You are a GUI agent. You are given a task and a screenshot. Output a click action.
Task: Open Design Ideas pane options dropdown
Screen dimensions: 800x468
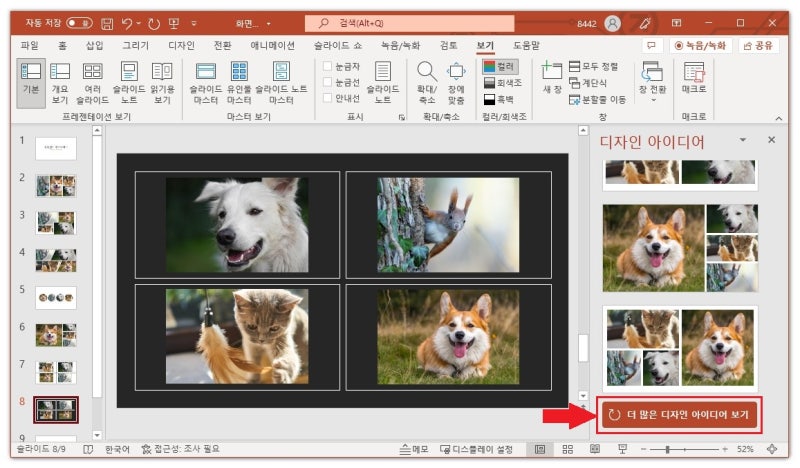(743, 140)
